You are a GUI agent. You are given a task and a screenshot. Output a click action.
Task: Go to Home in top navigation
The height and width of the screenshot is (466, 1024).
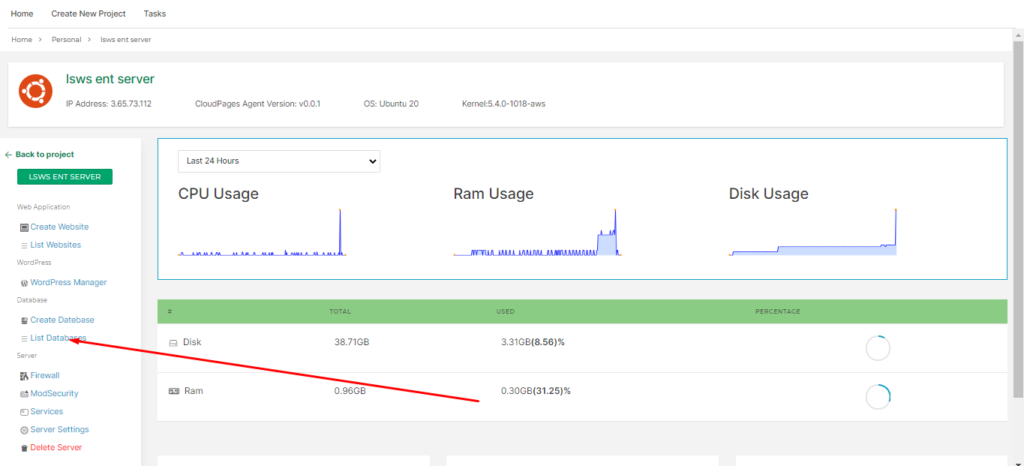[x=22, y=14]
